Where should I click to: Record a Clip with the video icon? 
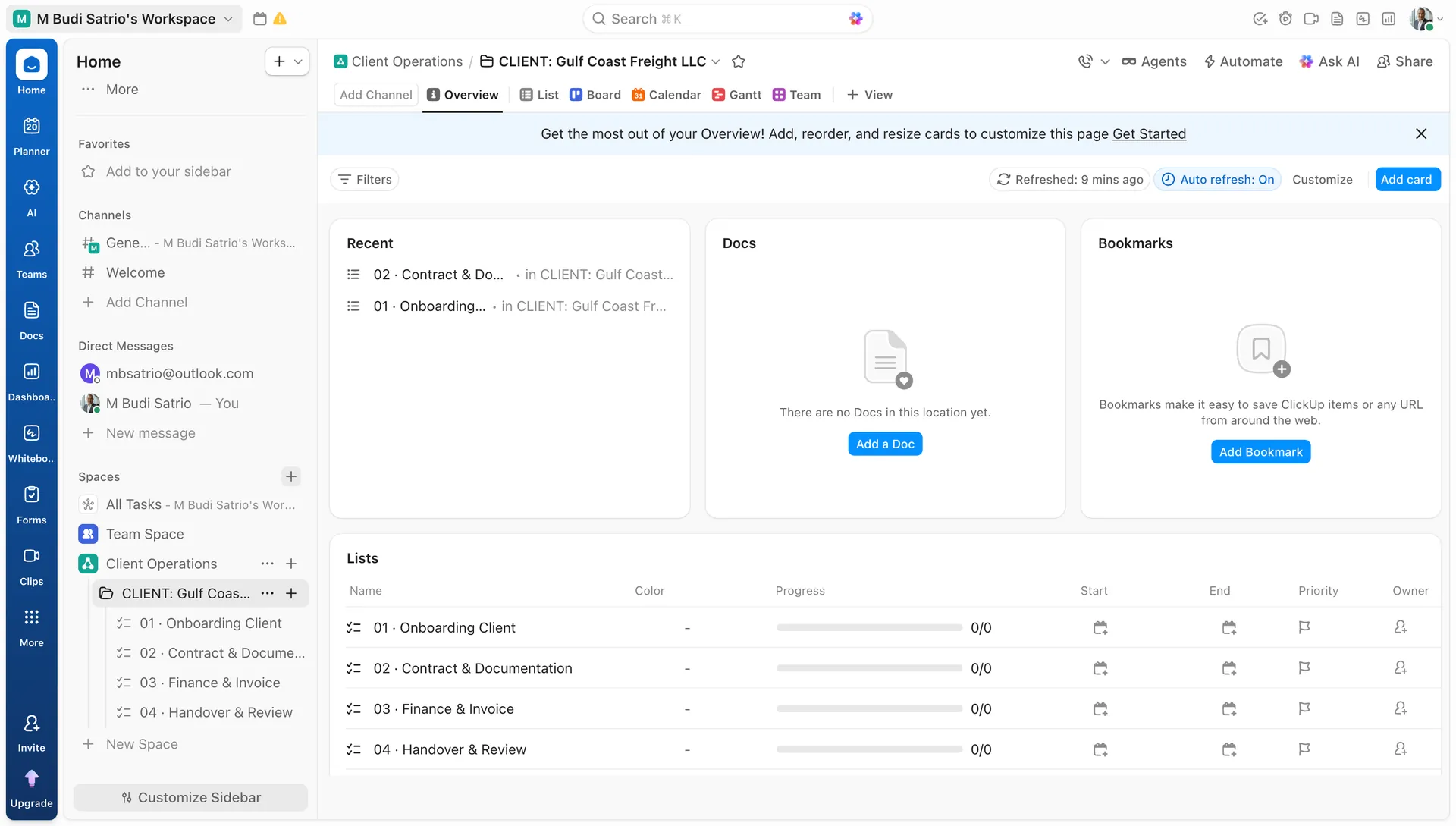tap(1312, 18)
